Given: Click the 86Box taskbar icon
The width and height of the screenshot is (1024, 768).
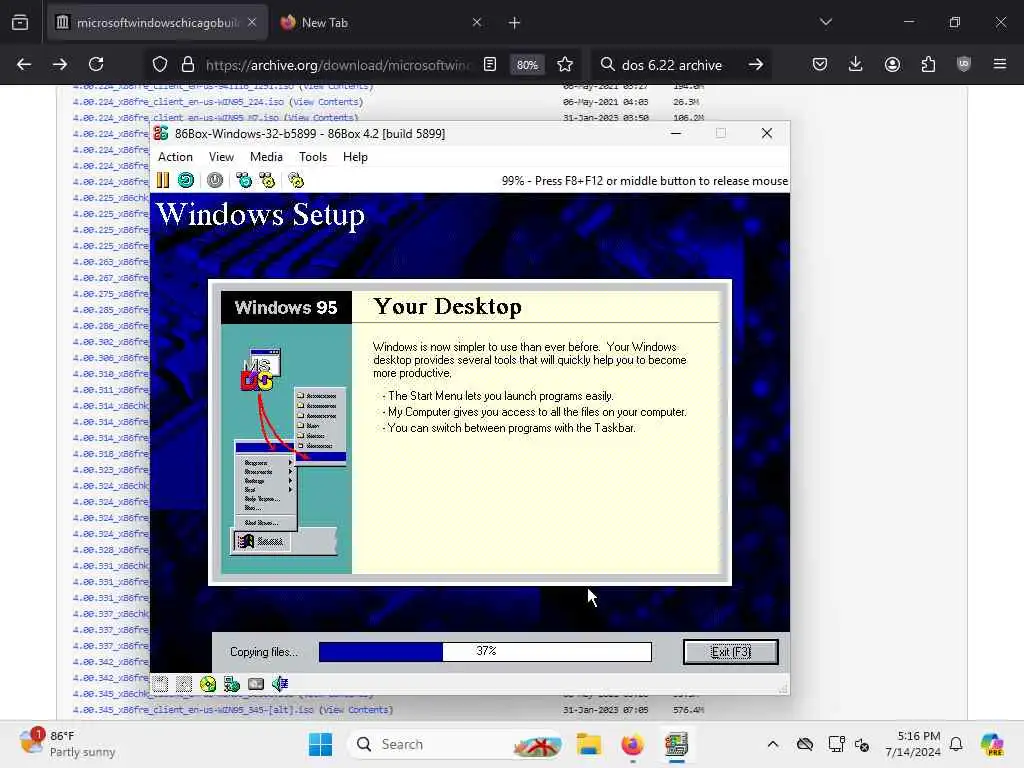Looking at the screenshot, I should (x=677, y=744).
